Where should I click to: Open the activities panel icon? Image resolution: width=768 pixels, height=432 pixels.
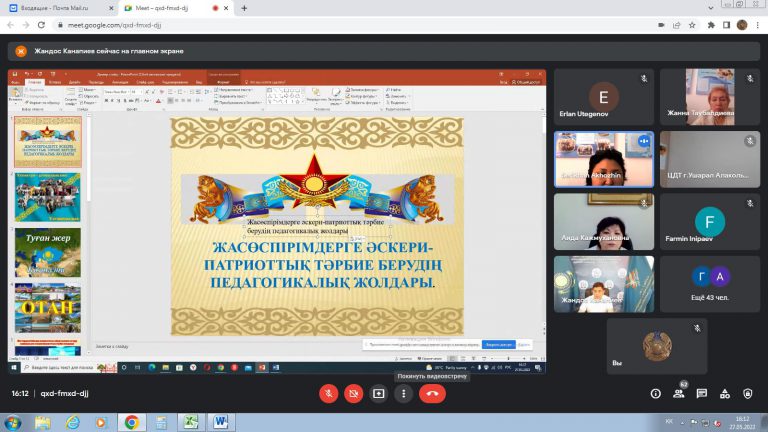pos(726,394)
